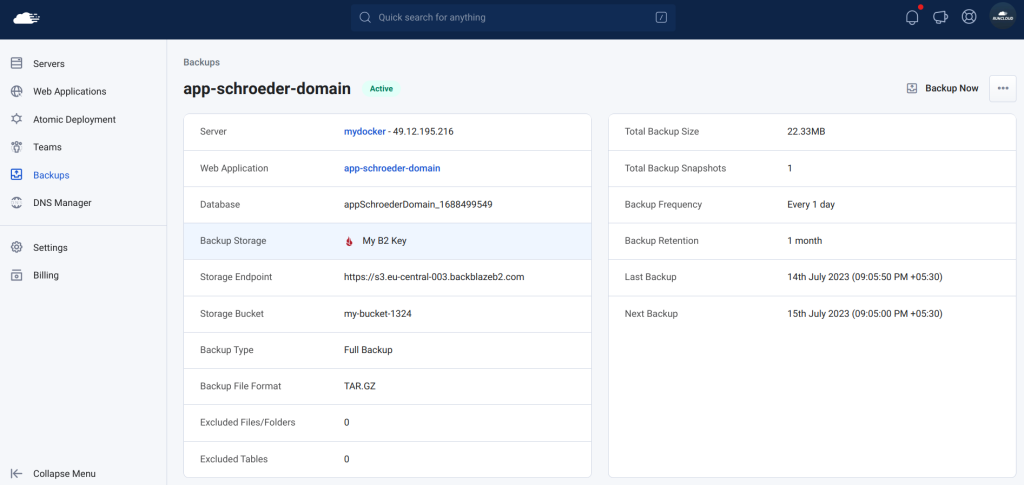Click the Active status badge
1024x485 pixels.
(381, 89)
